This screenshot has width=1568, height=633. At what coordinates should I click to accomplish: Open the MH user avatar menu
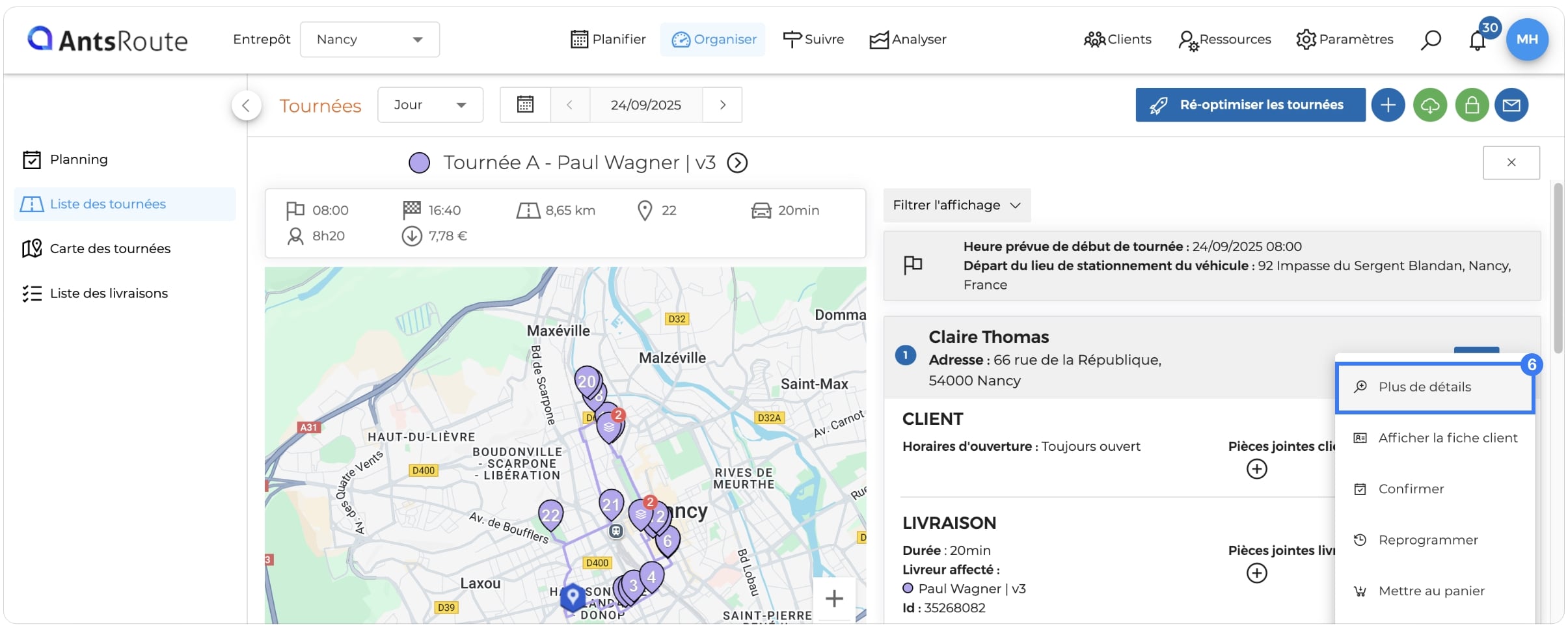click(x=1527, y=40)
